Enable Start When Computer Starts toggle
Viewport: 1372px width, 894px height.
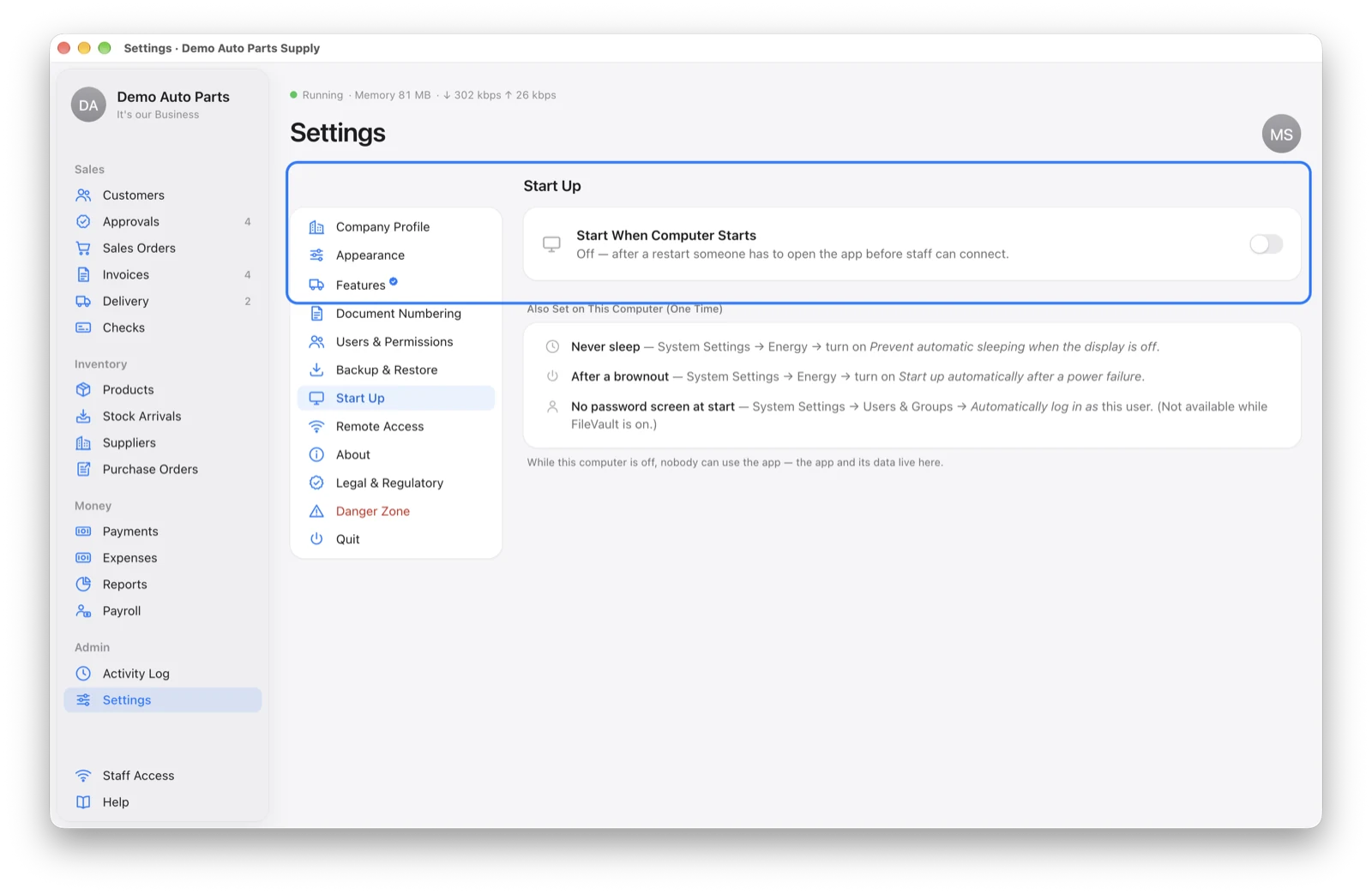pos(1266,244)
